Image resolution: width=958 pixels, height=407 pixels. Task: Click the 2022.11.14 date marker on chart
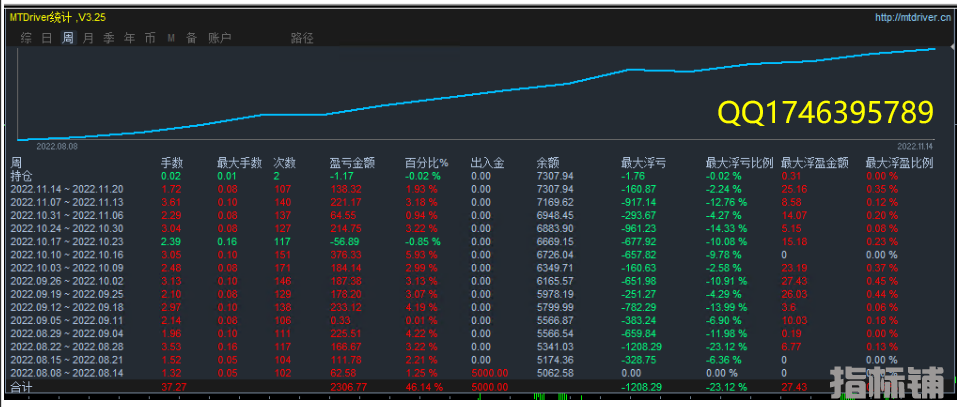pos(914,145)
